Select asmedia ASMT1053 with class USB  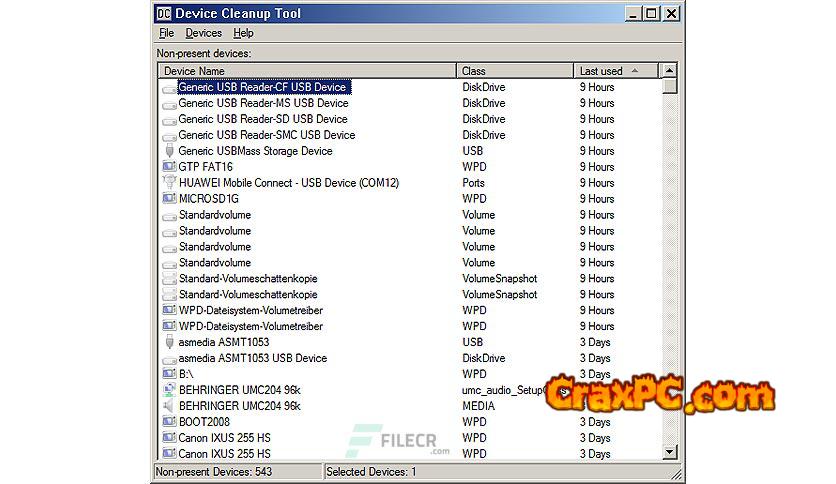tap(224, 342)
